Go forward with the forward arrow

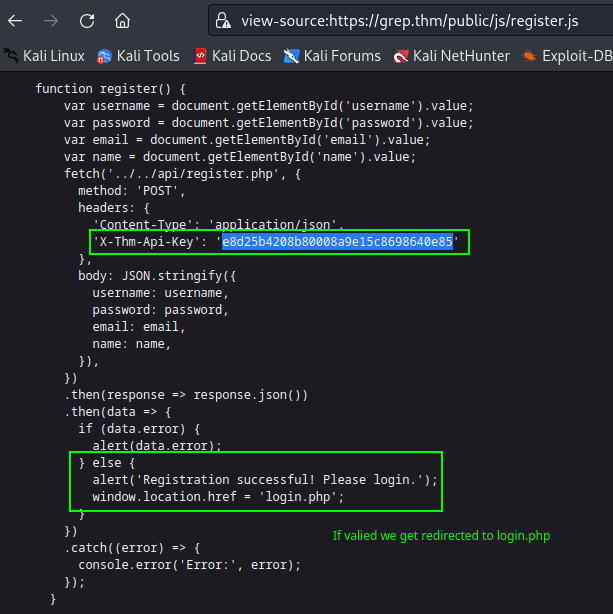[x=51, y=21]
